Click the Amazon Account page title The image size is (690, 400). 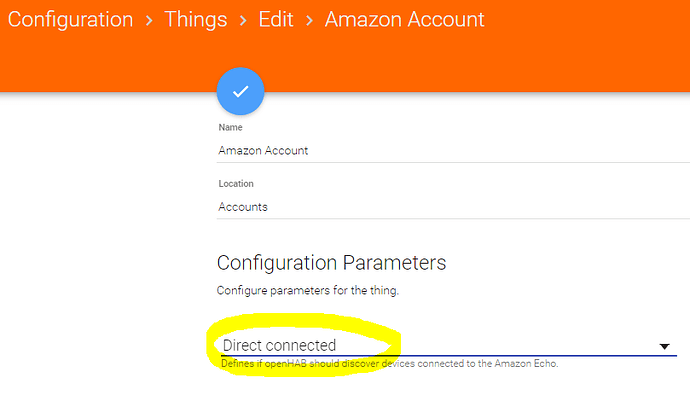pyautogui.click(x=404, y=20)
